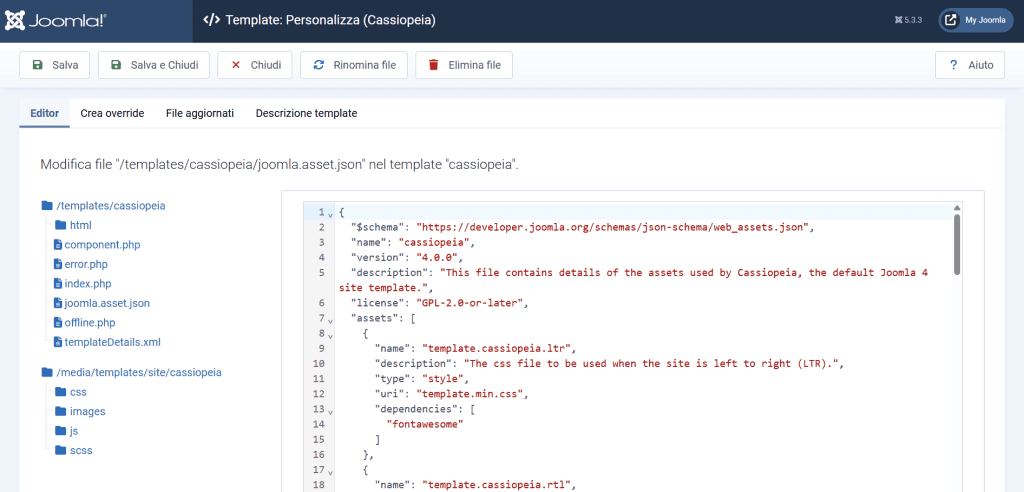Open the /media/templates/site/cassiopeia folder label
Screen dimensions: 1024x492
coord(139,372)
